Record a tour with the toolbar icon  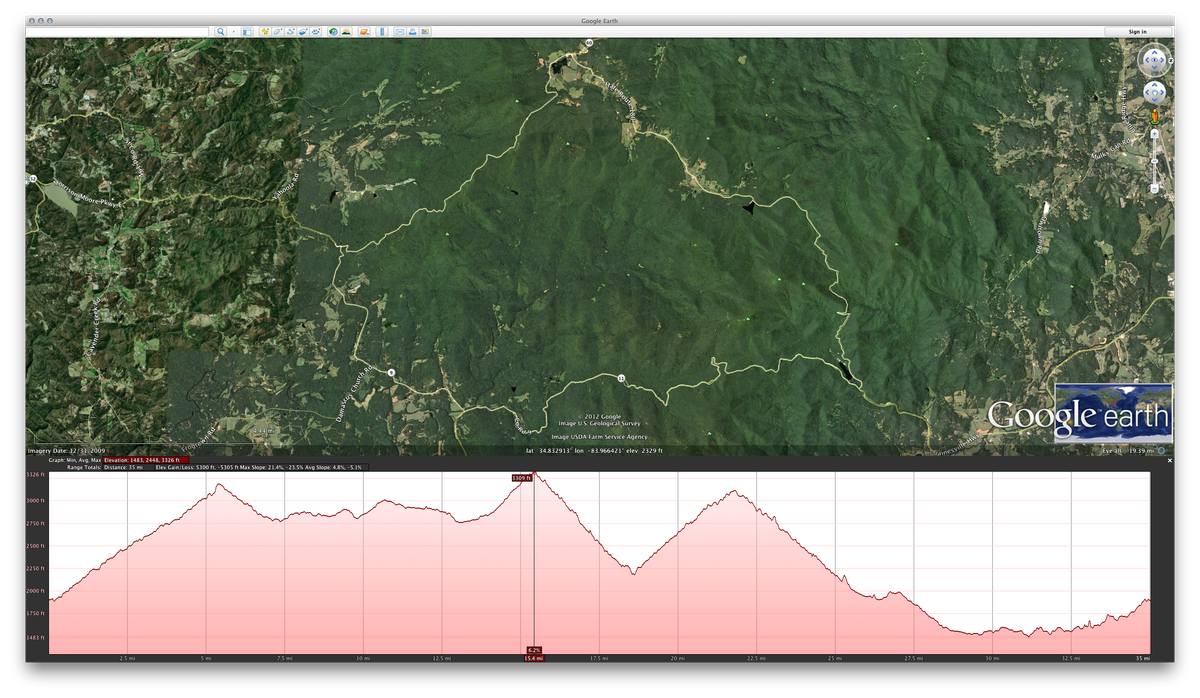[x=315, y=32]
